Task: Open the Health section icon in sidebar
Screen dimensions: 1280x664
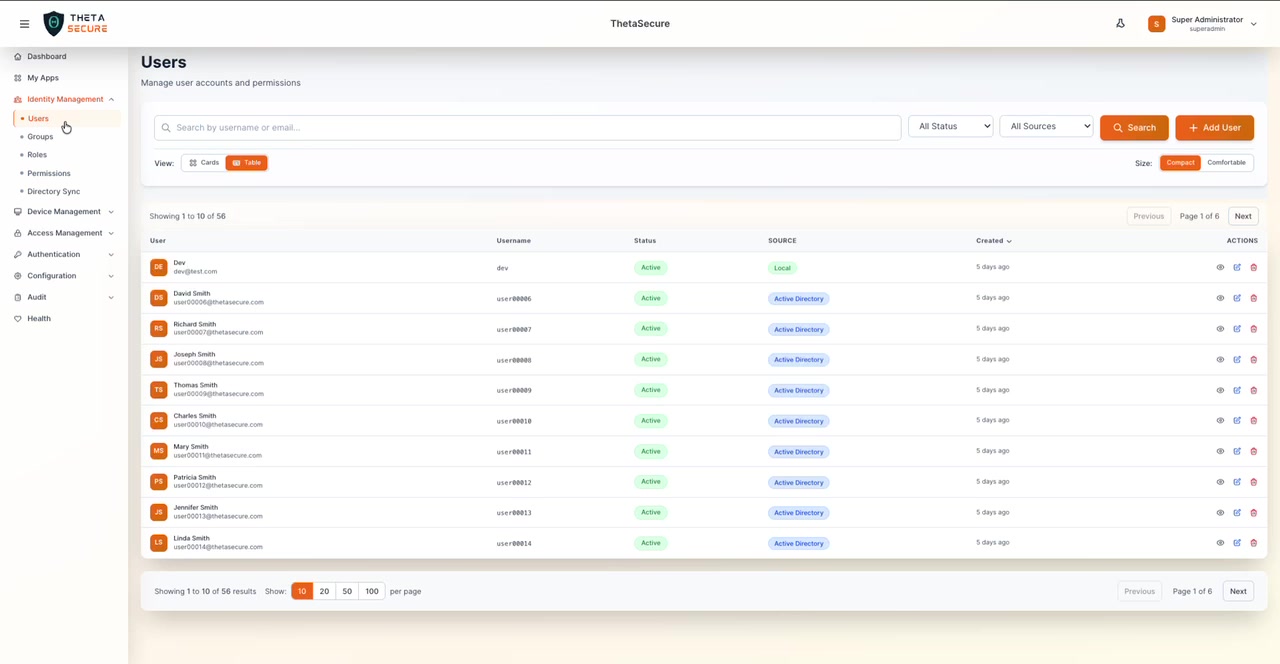Action: coord(17,318)
